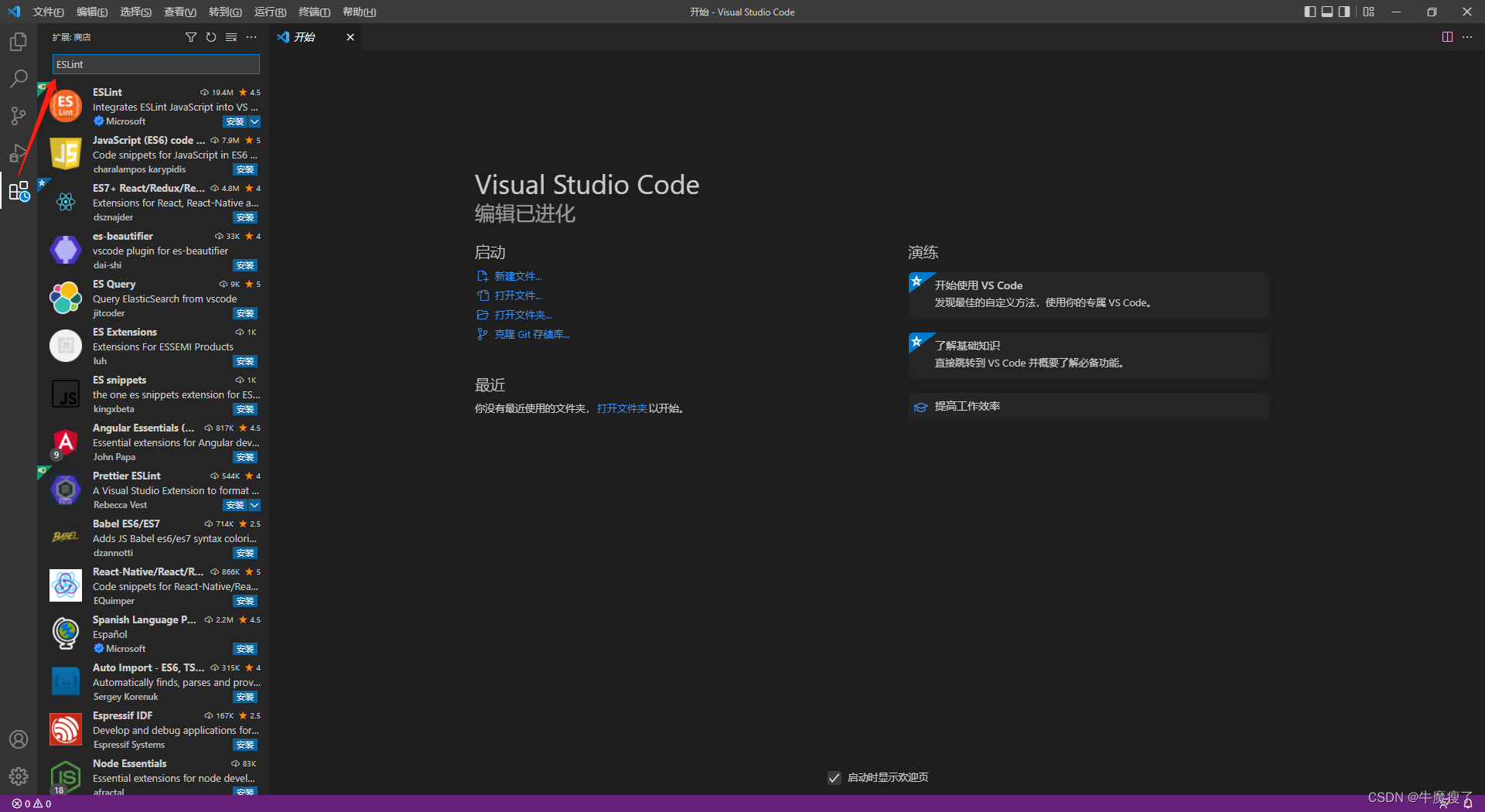Click the 打开文件夹 link under 启动
Image resolution: width=1485 pixels, height=812 pixels.
[524, 315]
